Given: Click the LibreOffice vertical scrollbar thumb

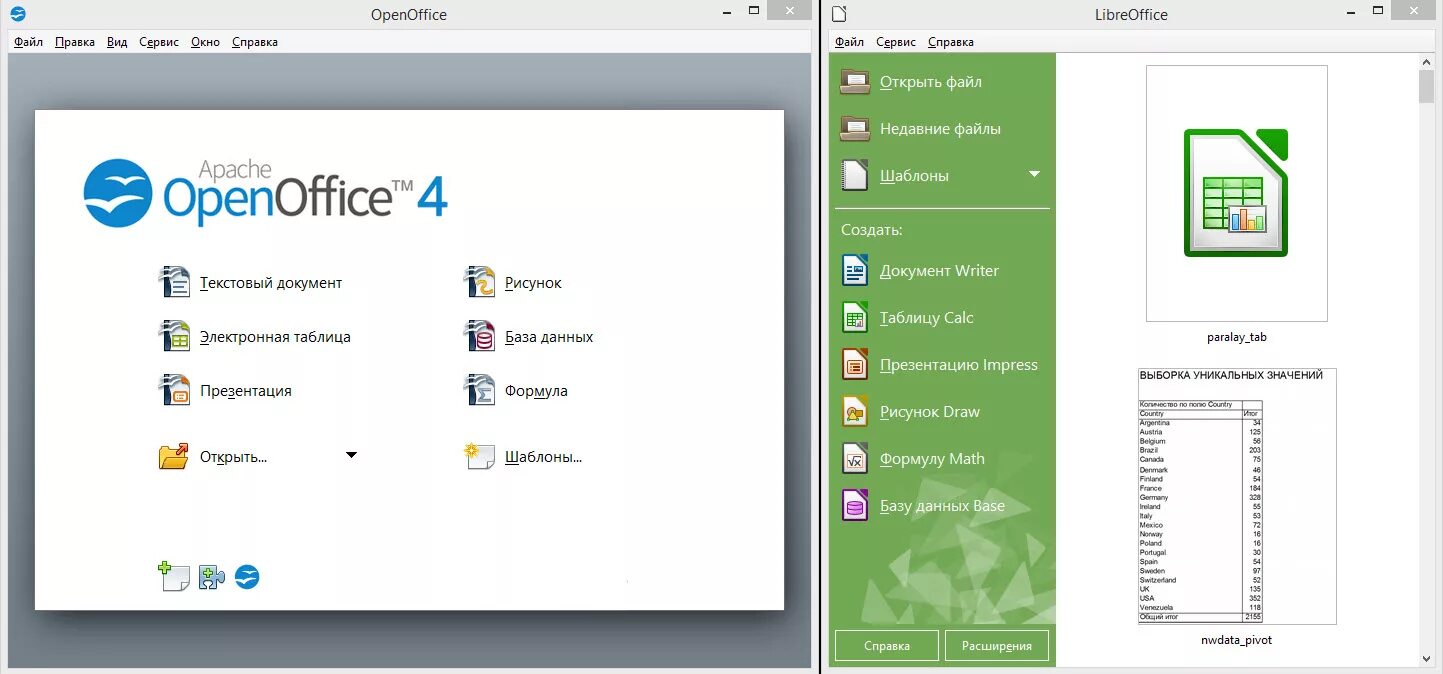Looking at the screenshot, I should point(1426,87).
